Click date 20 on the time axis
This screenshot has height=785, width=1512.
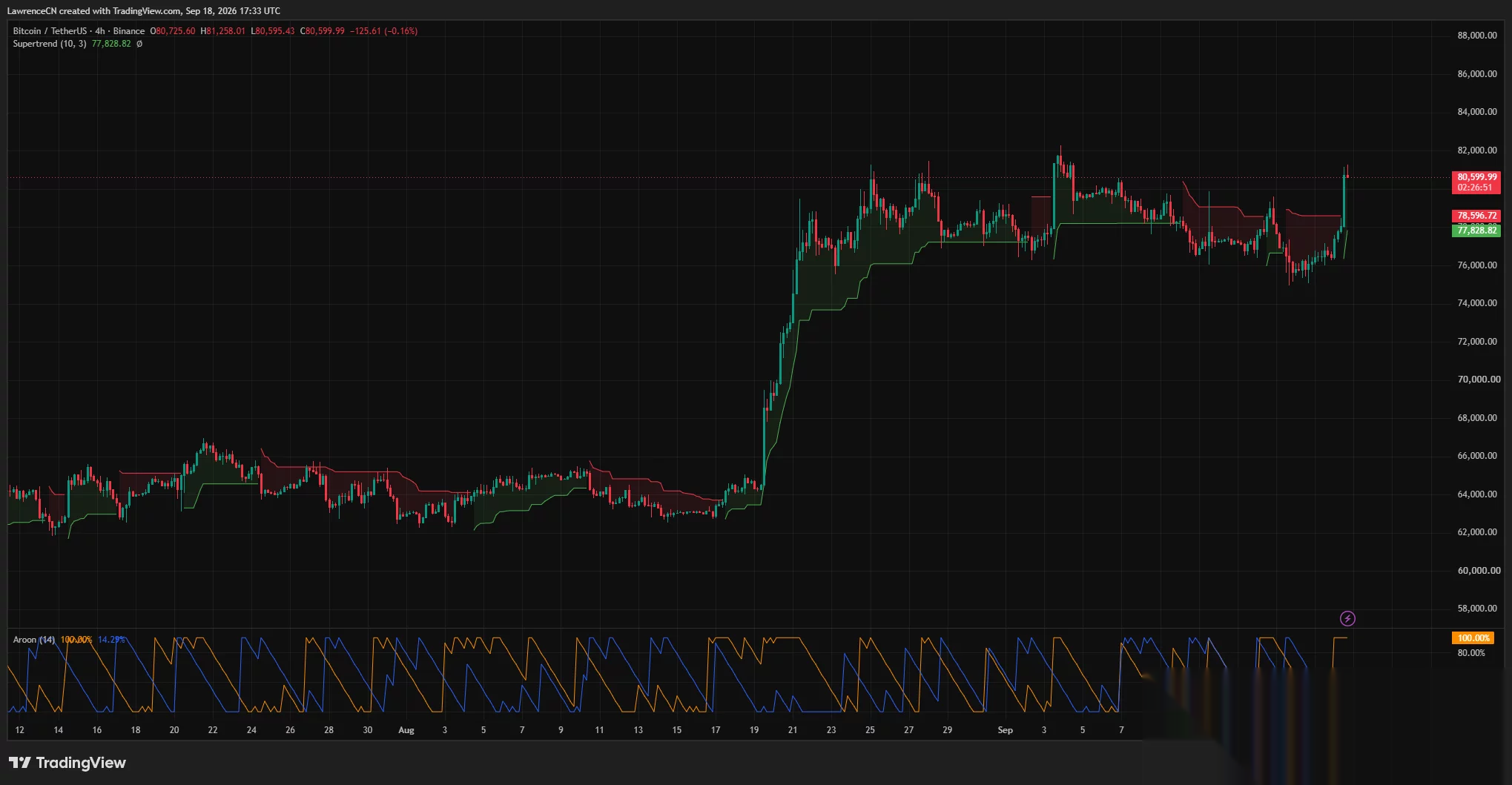pos(174,730)
